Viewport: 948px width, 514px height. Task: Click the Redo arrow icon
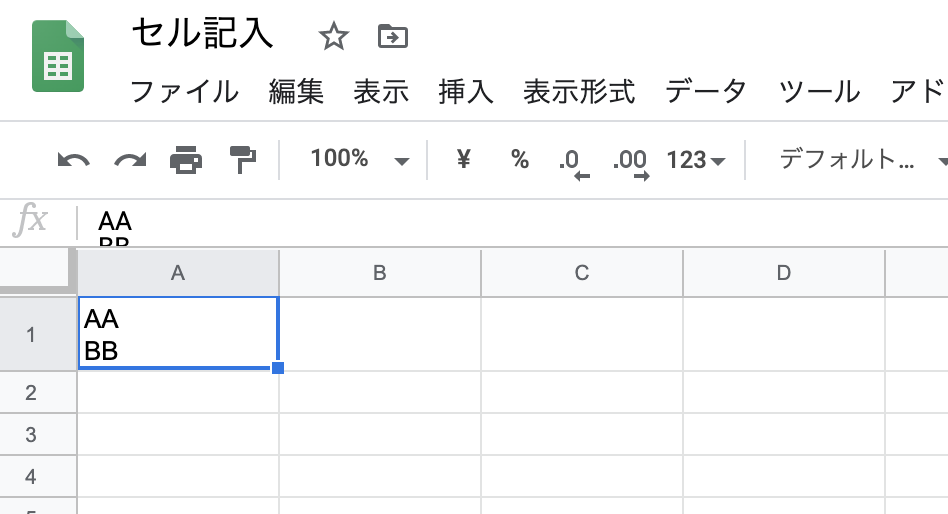tap(130, 160)
